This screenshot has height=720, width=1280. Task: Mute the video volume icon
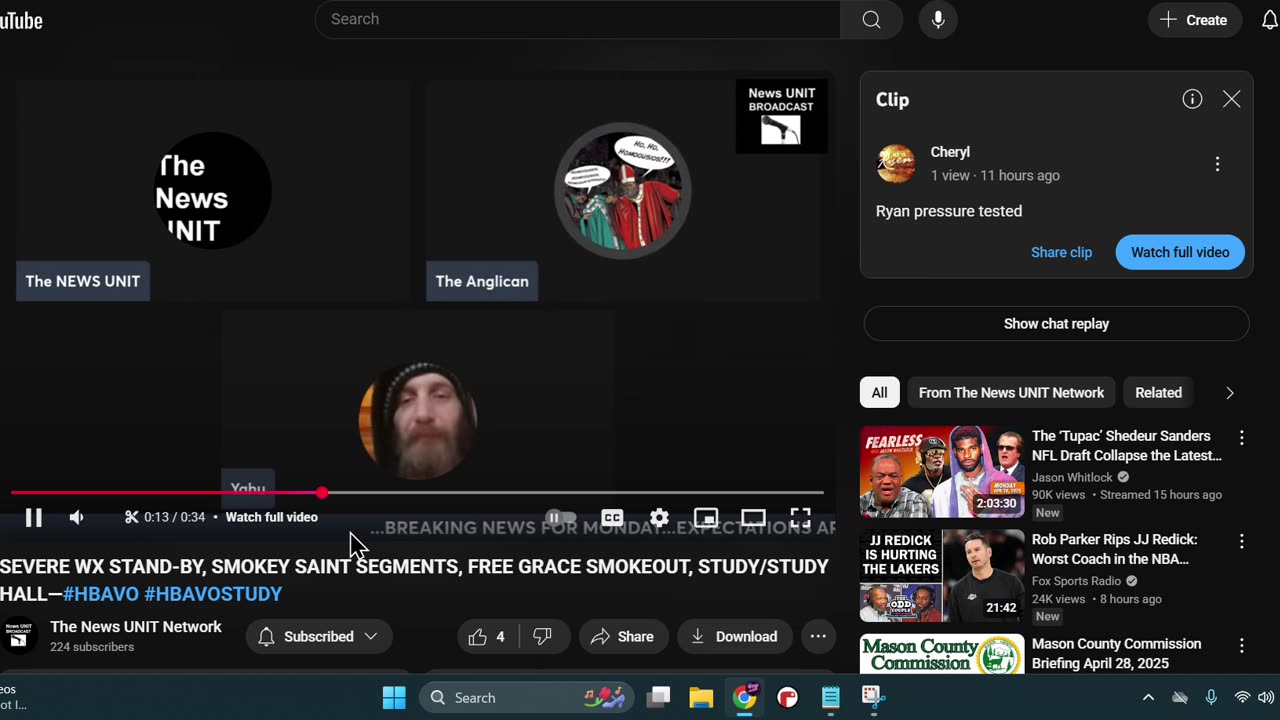click(x=77, y=517)
